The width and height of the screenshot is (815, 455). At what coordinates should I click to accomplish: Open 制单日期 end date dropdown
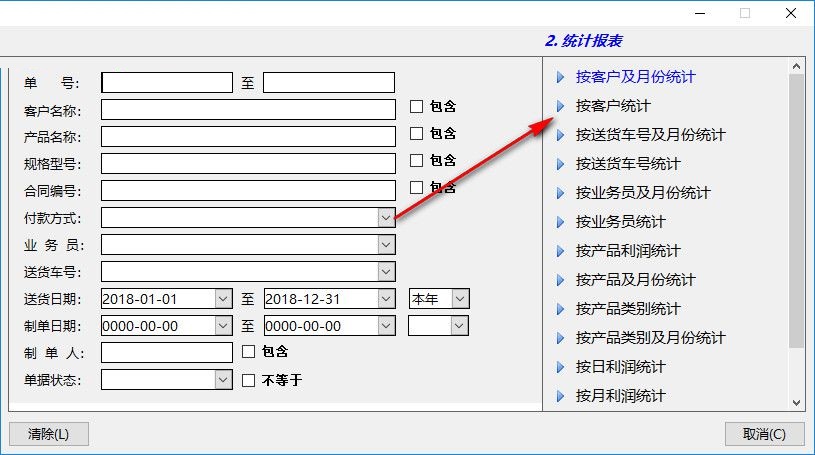386,326
